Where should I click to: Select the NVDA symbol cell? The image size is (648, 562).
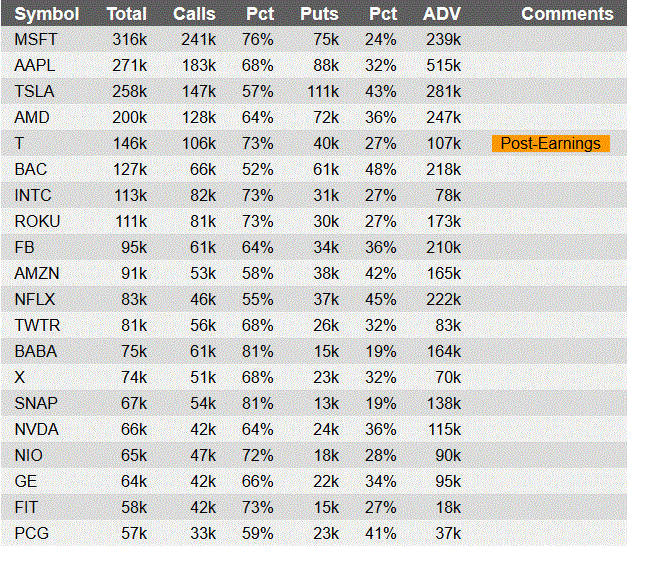pos(36,430)
